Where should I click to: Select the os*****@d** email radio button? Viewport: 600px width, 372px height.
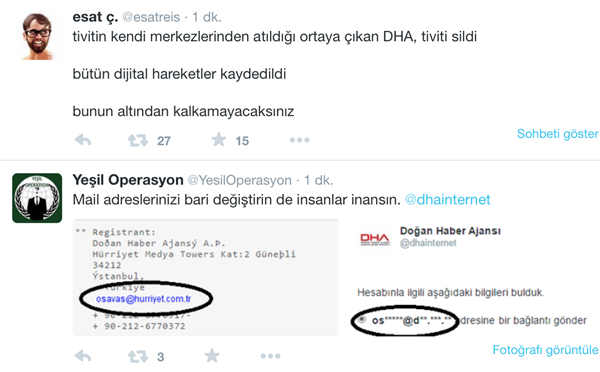(x=362, y=319)
